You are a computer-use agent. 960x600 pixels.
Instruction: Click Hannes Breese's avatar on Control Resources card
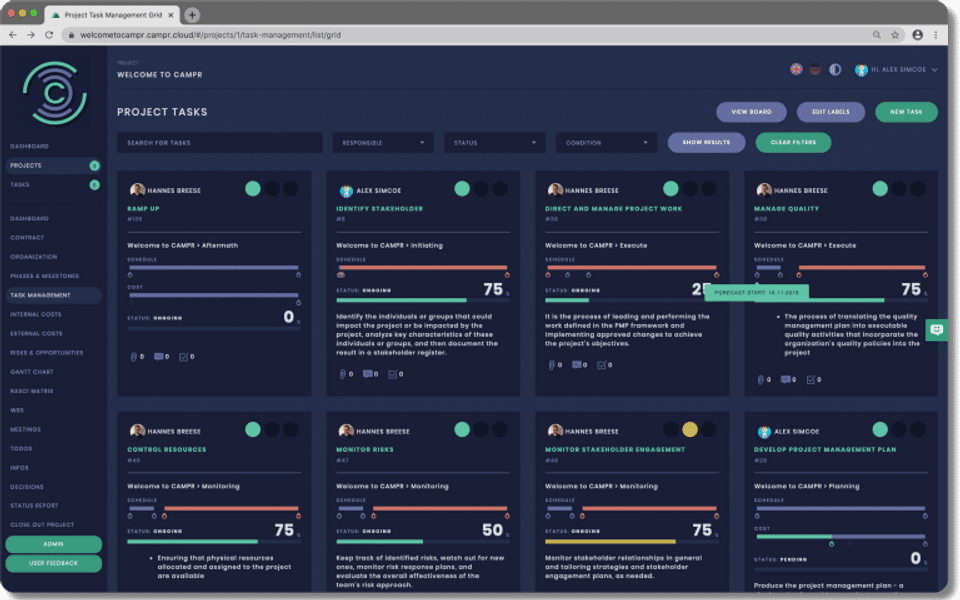coord(137,431)
